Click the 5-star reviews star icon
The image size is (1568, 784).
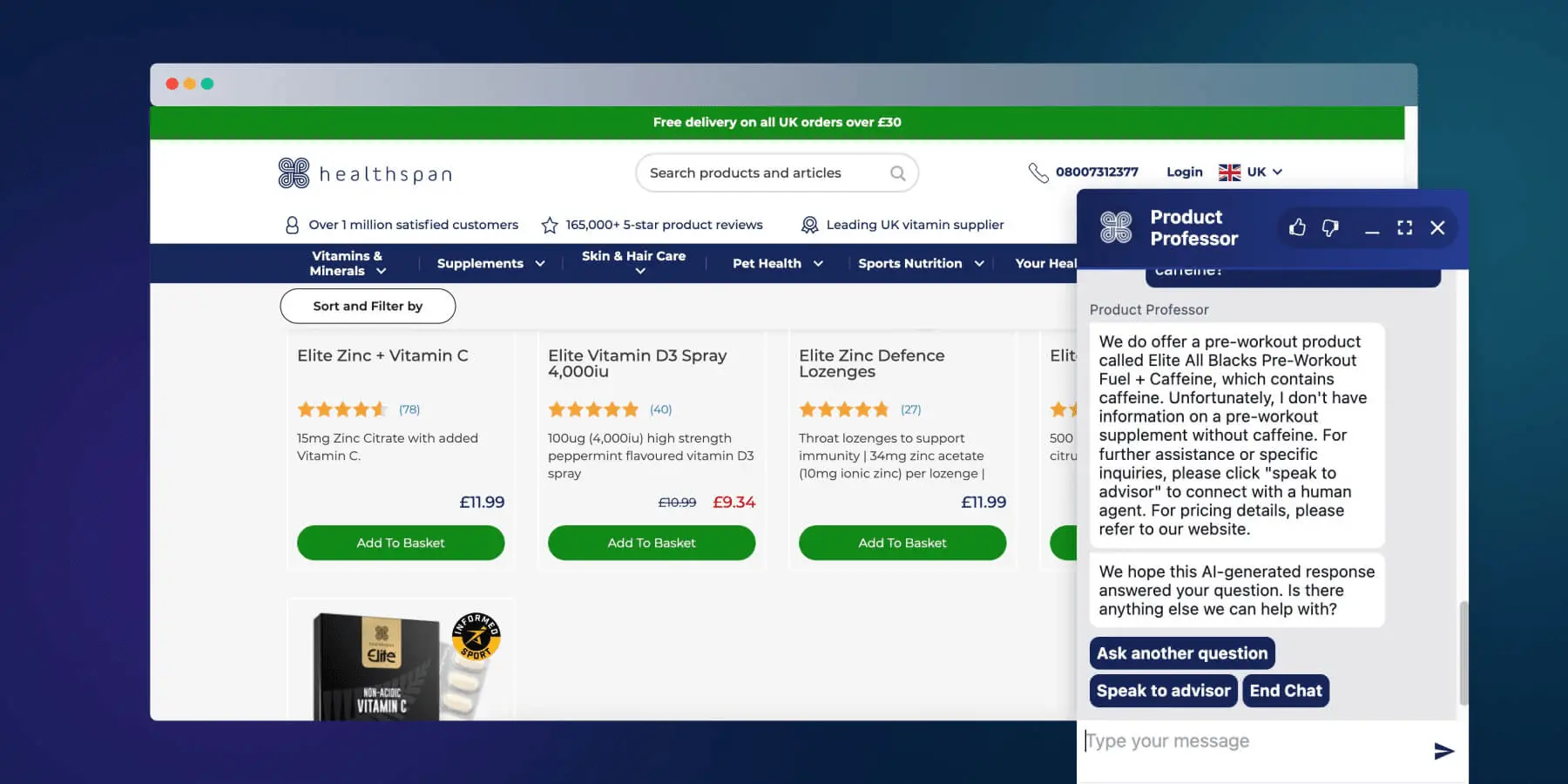click(550, 226)
